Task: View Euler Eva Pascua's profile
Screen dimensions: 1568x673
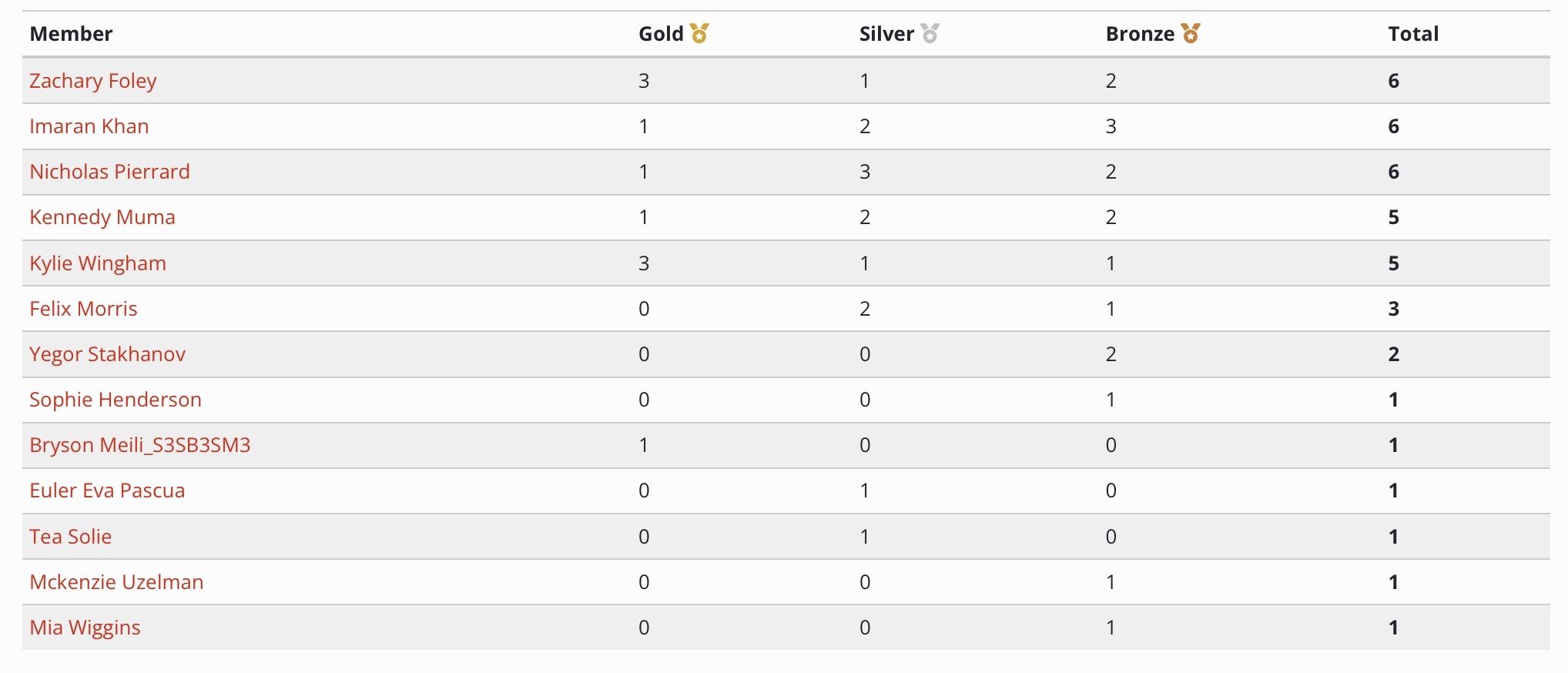Action: (107, 491)
